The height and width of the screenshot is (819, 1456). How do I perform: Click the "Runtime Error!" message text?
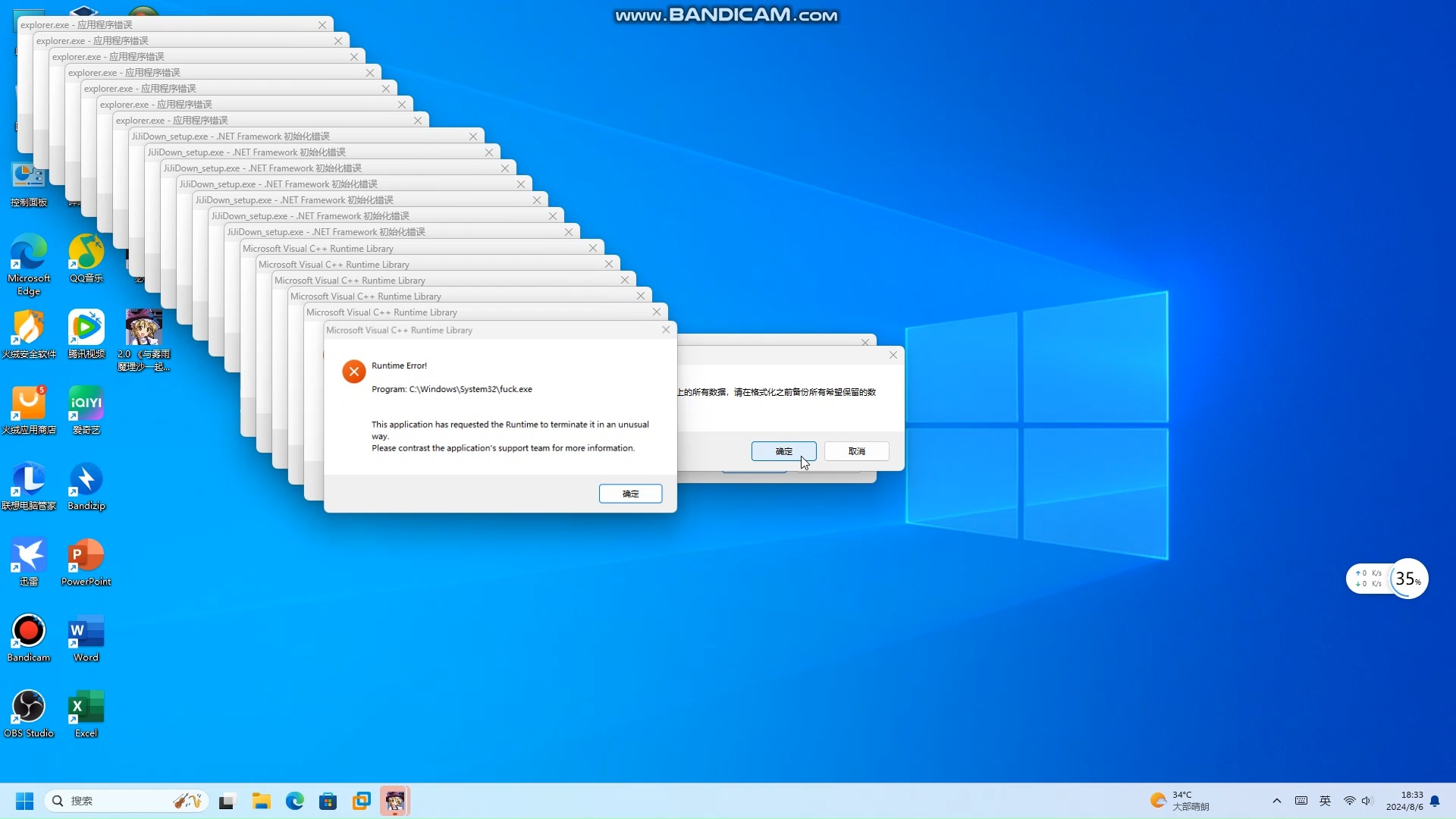[400, 366]
